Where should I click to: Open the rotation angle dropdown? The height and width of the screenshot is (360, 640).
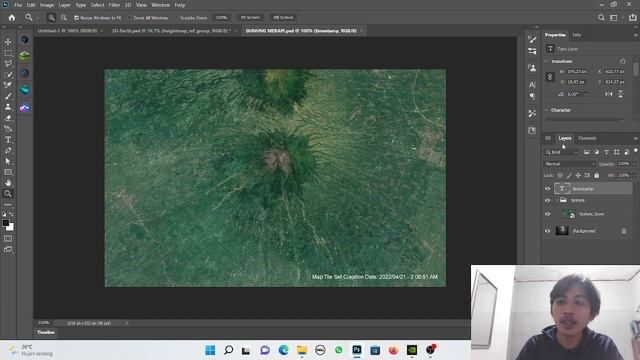(586, 94)
